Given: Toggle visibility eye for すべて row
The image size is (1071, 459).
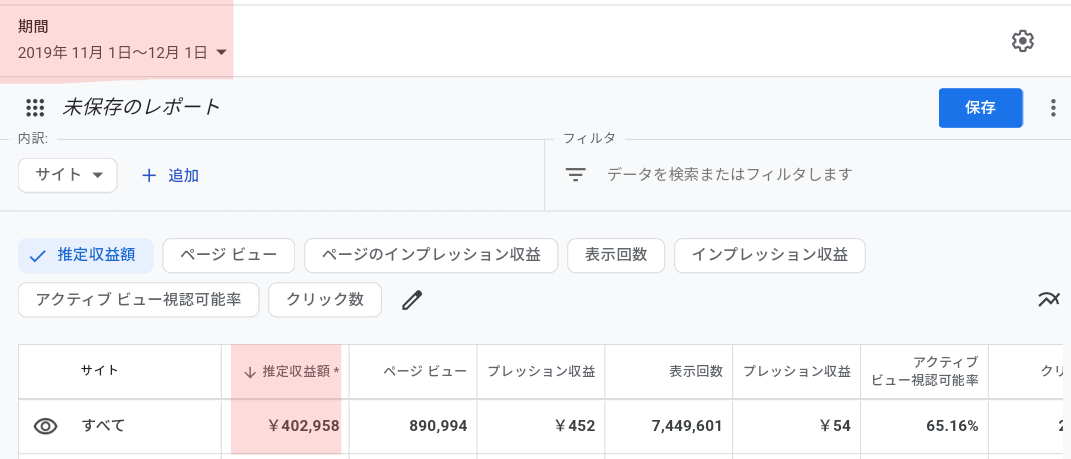Looking at the screenshot, I should coord(46,426).
